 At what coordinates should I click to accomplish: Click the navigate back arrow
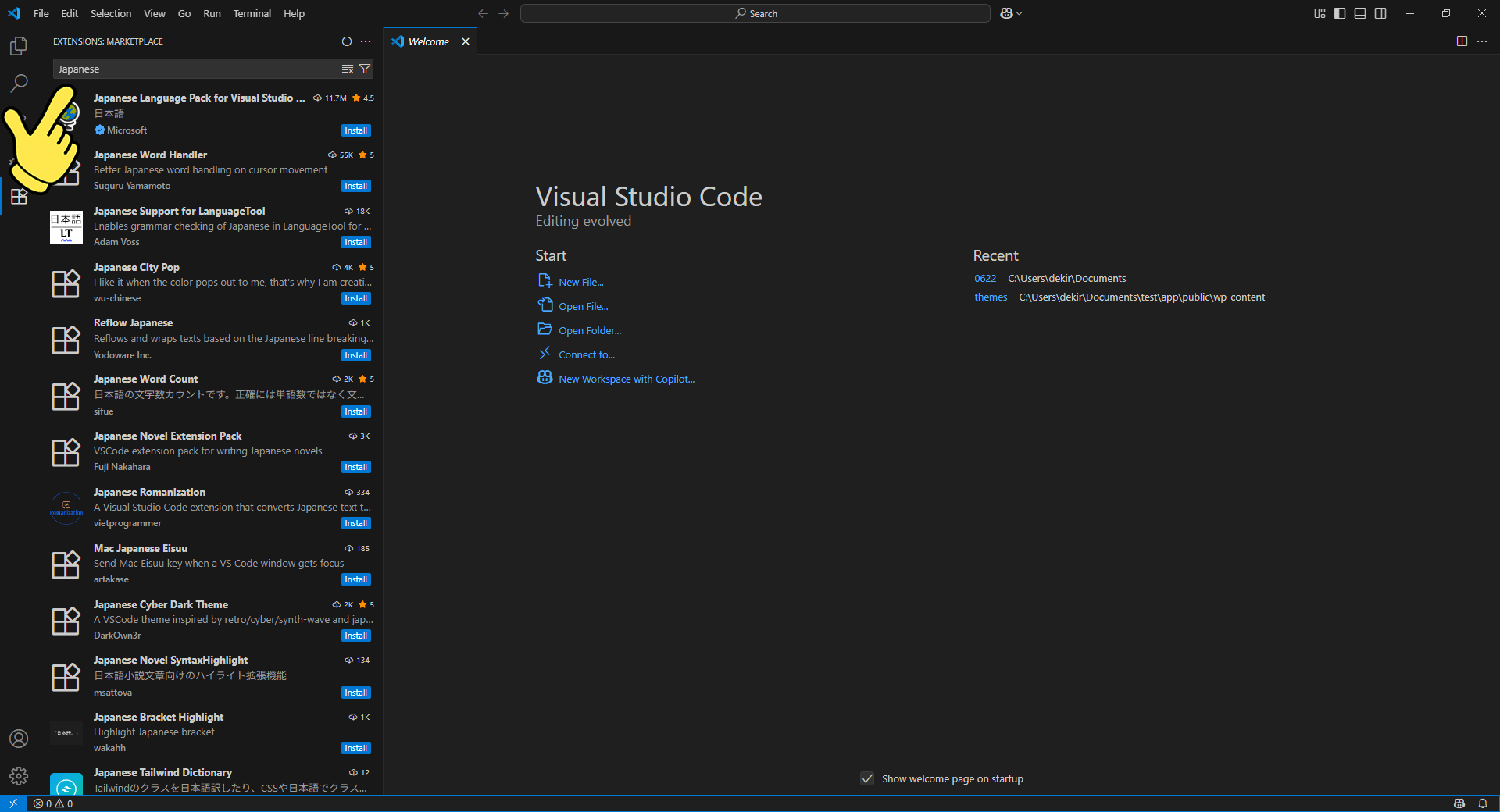[483, 13]
